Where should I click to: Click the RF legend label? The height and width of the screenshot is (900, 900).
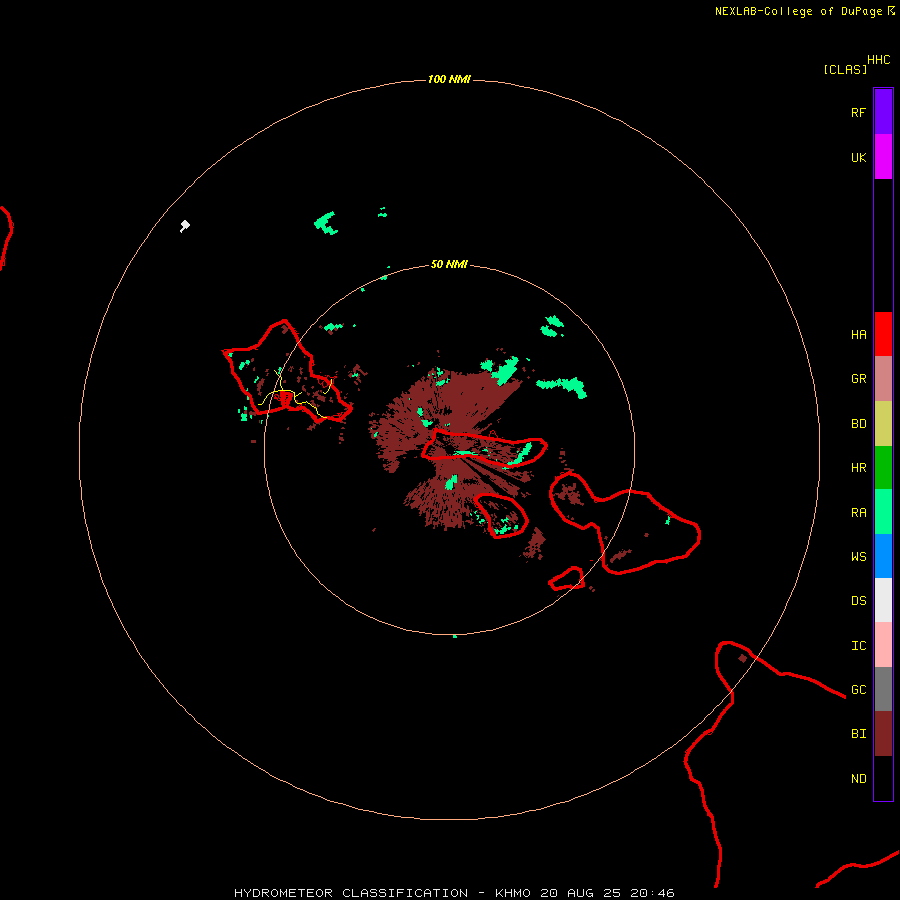[858, 112]
